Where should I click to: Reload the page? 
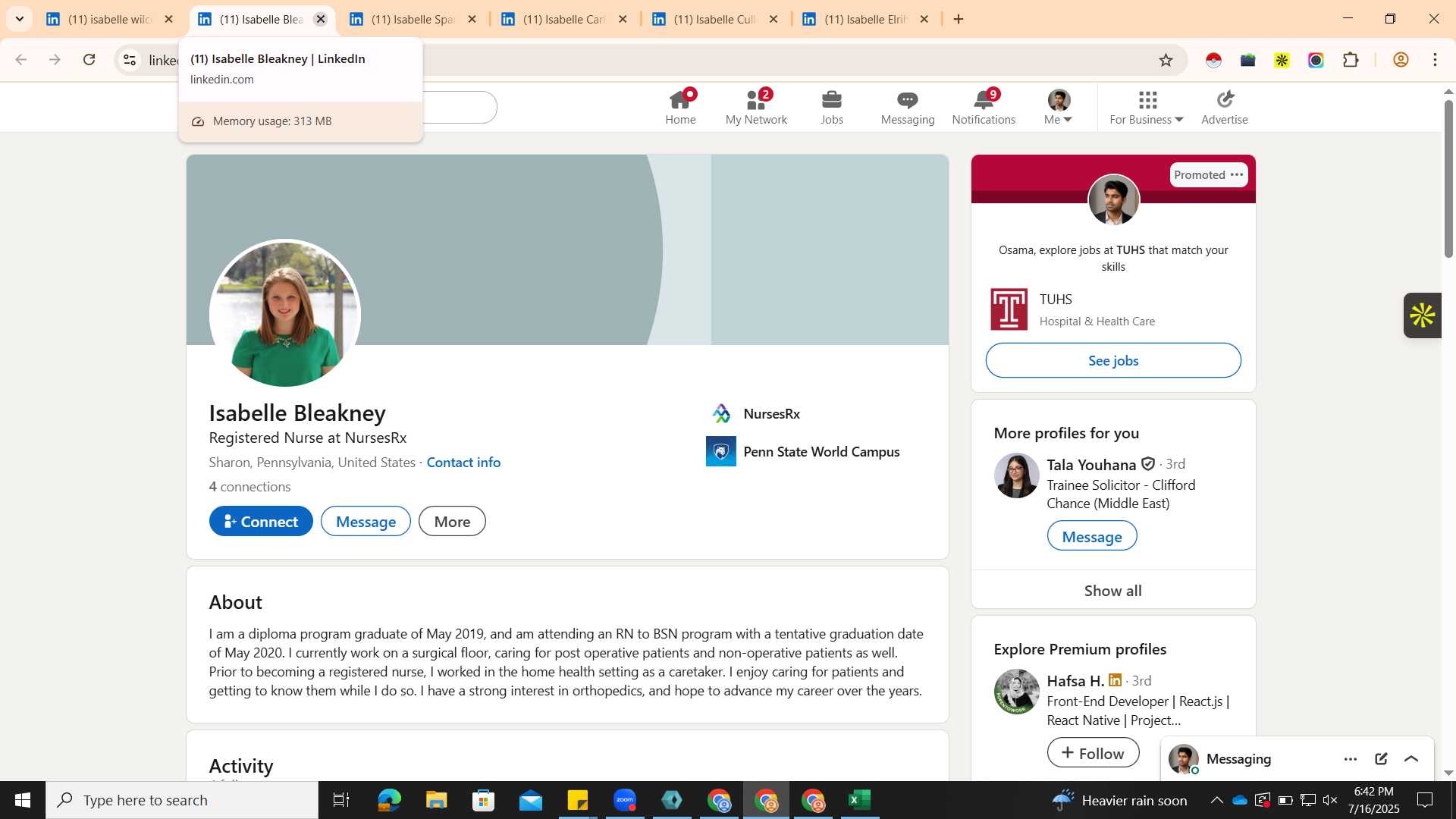[x=89, y=60]
